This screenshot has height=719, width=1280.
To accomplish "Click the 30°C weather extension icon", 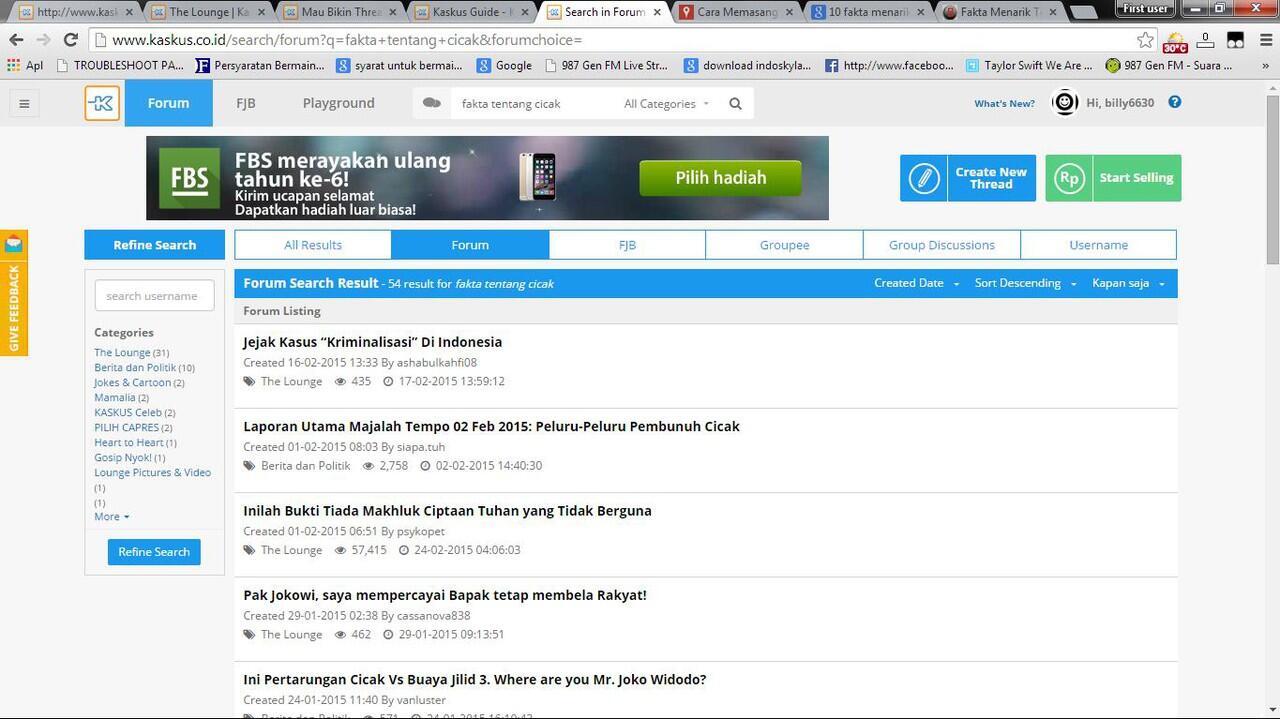I will (x=1175, y=41).
